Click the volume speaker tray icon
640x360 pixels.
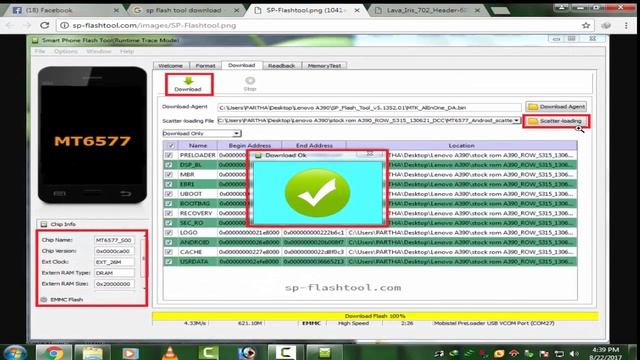click(x=573, y=353)
